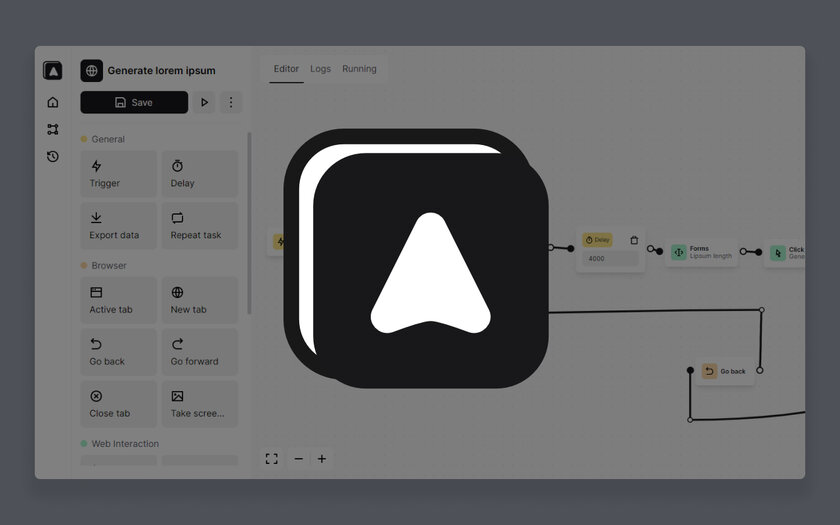
Task: Select the Editor tab
Action: tap(286, 69)
